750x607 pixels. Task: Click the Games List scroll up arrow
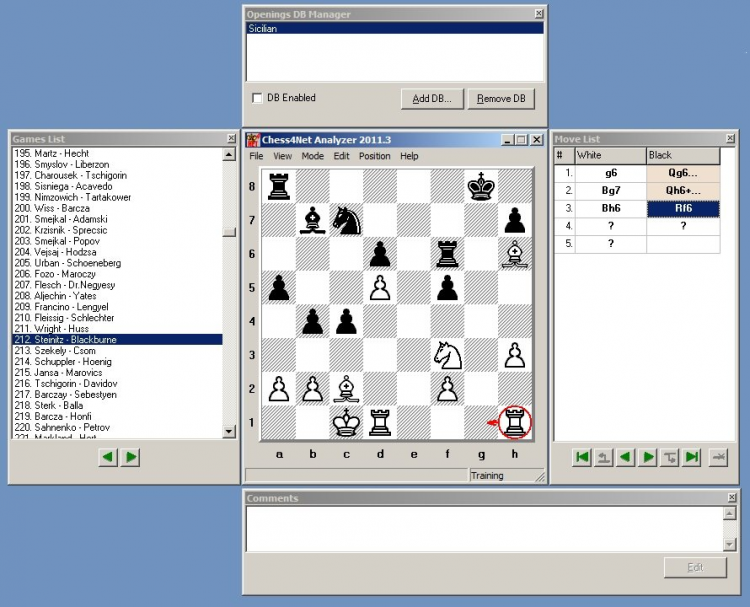[x=229, y=155]
